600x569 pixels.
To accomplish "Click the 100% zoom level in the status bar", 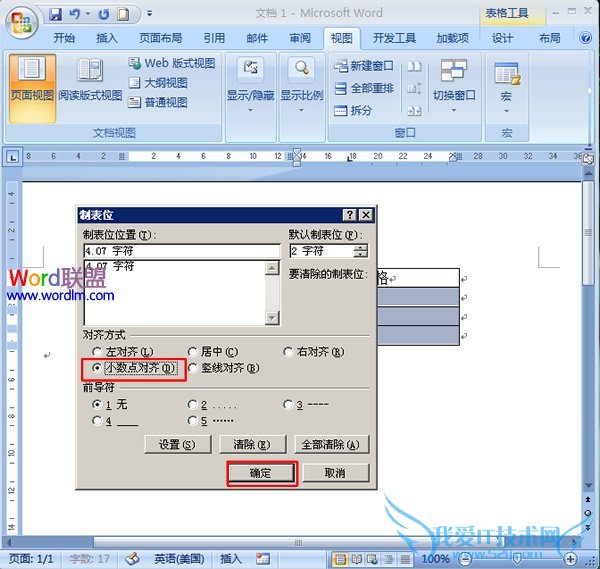I will (x=435, y=559).
